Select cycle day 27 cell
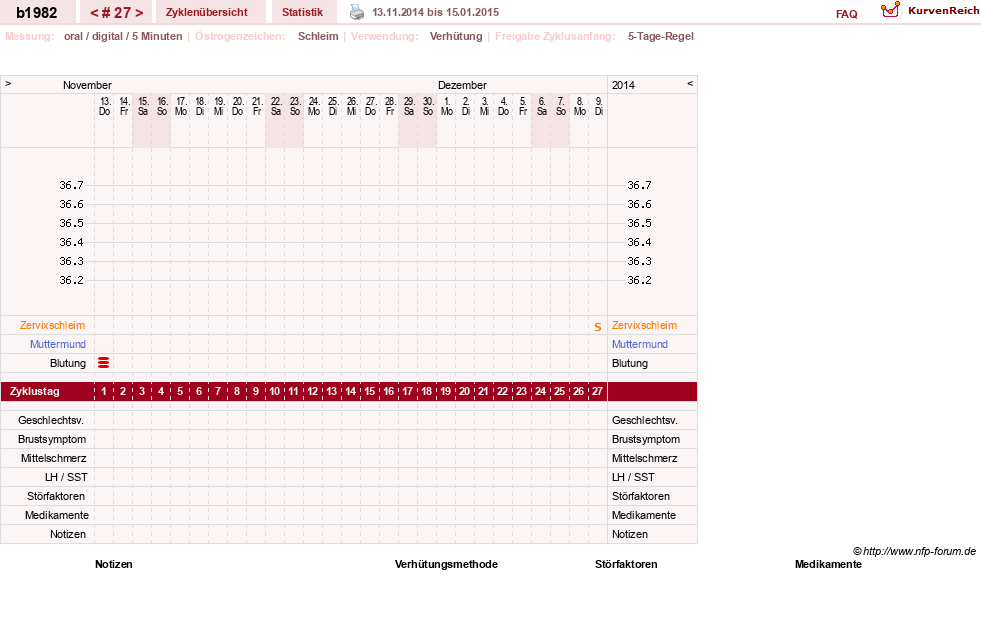 pos(597,391)
